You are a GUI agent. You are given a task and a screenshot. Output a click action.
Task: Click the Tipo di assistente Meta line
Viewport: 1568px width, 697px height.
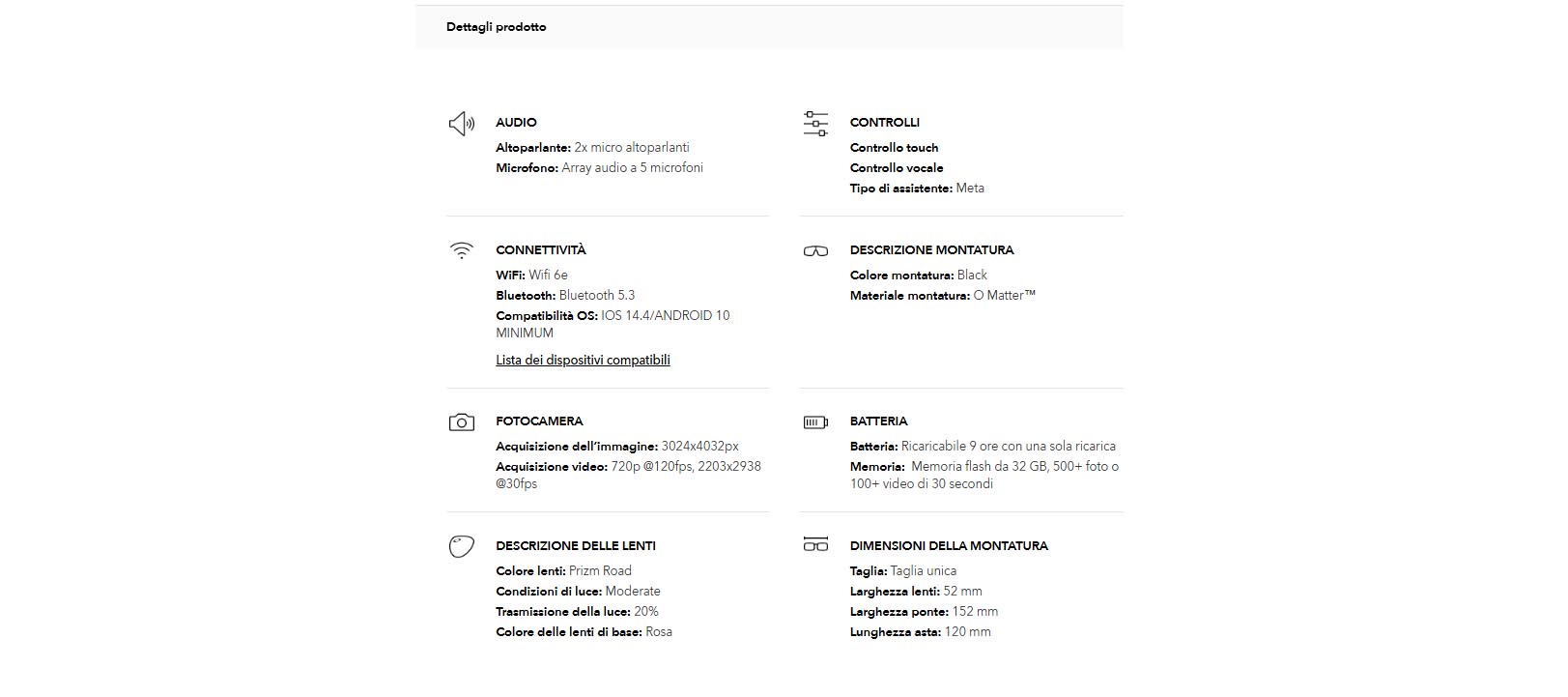[917, 189]
